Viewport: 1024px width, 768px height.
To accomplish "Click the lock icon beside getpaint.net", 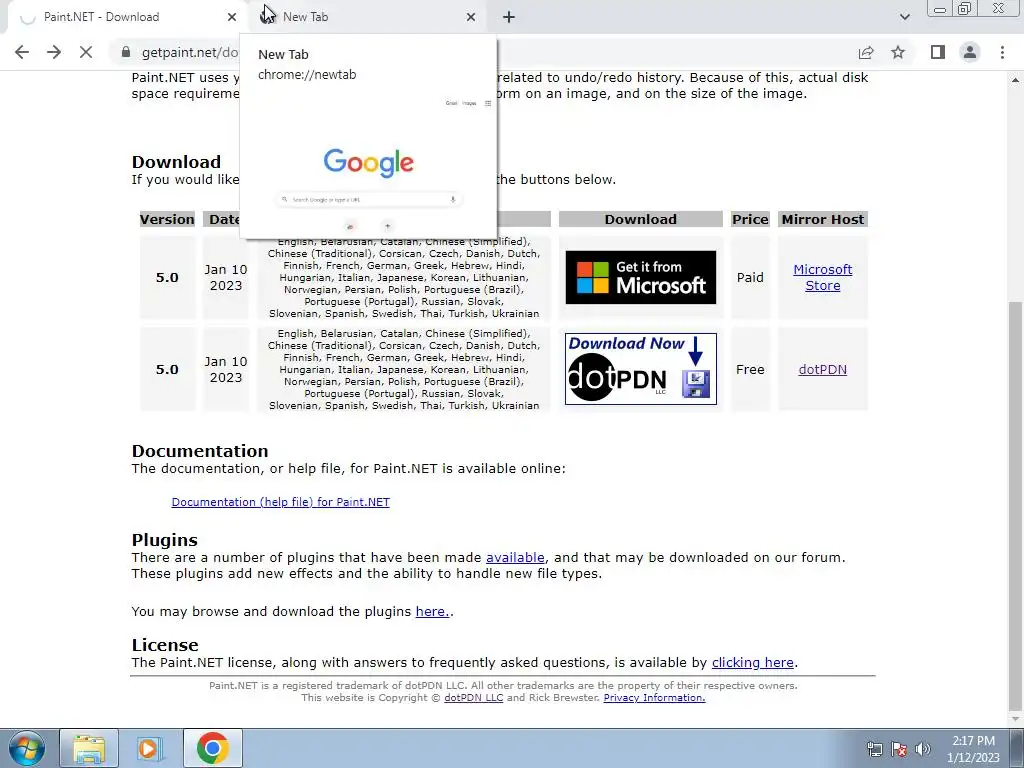I will point(125,52).
